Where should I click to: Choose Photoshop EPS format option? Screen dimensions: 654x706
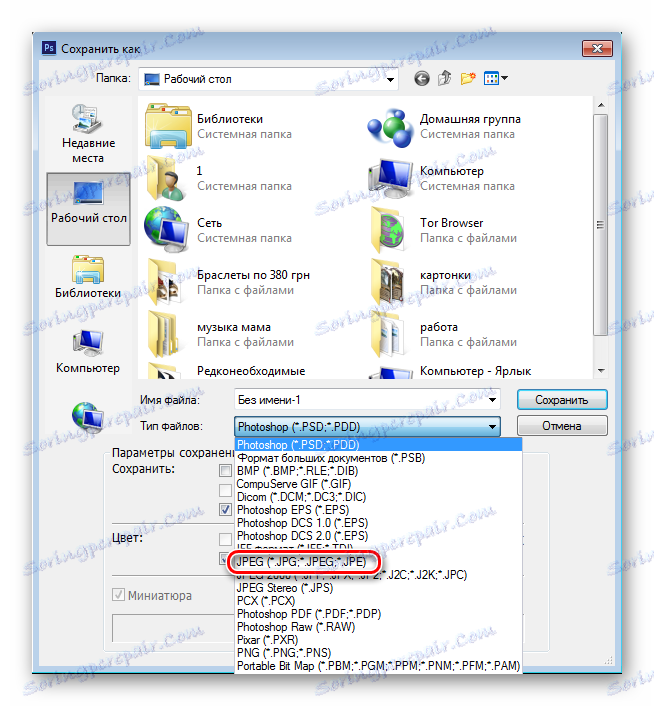coord(378,510)
